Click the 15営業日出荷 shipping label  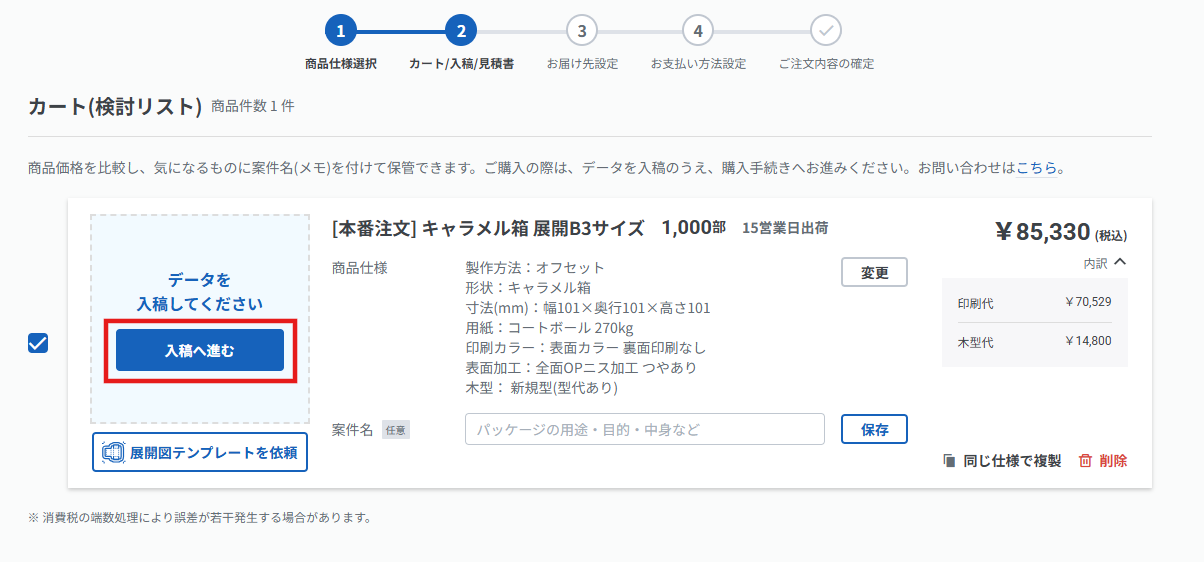[785, 228]
